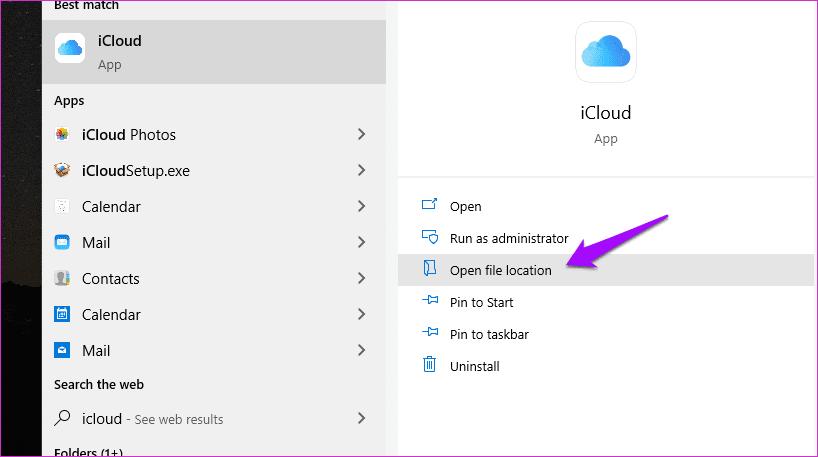818x457 pixels.
Task: Expand chevron for second Mail entry
Action: tap(362, 350)
